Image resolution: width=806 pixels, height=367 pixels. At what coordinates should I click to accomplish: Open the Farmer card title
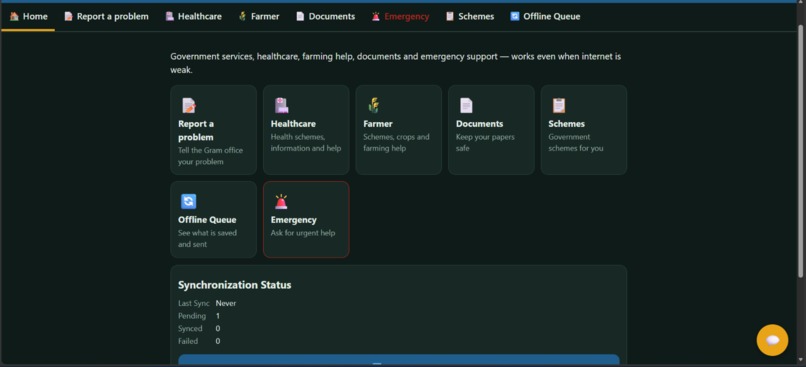(x=378, y=124)
